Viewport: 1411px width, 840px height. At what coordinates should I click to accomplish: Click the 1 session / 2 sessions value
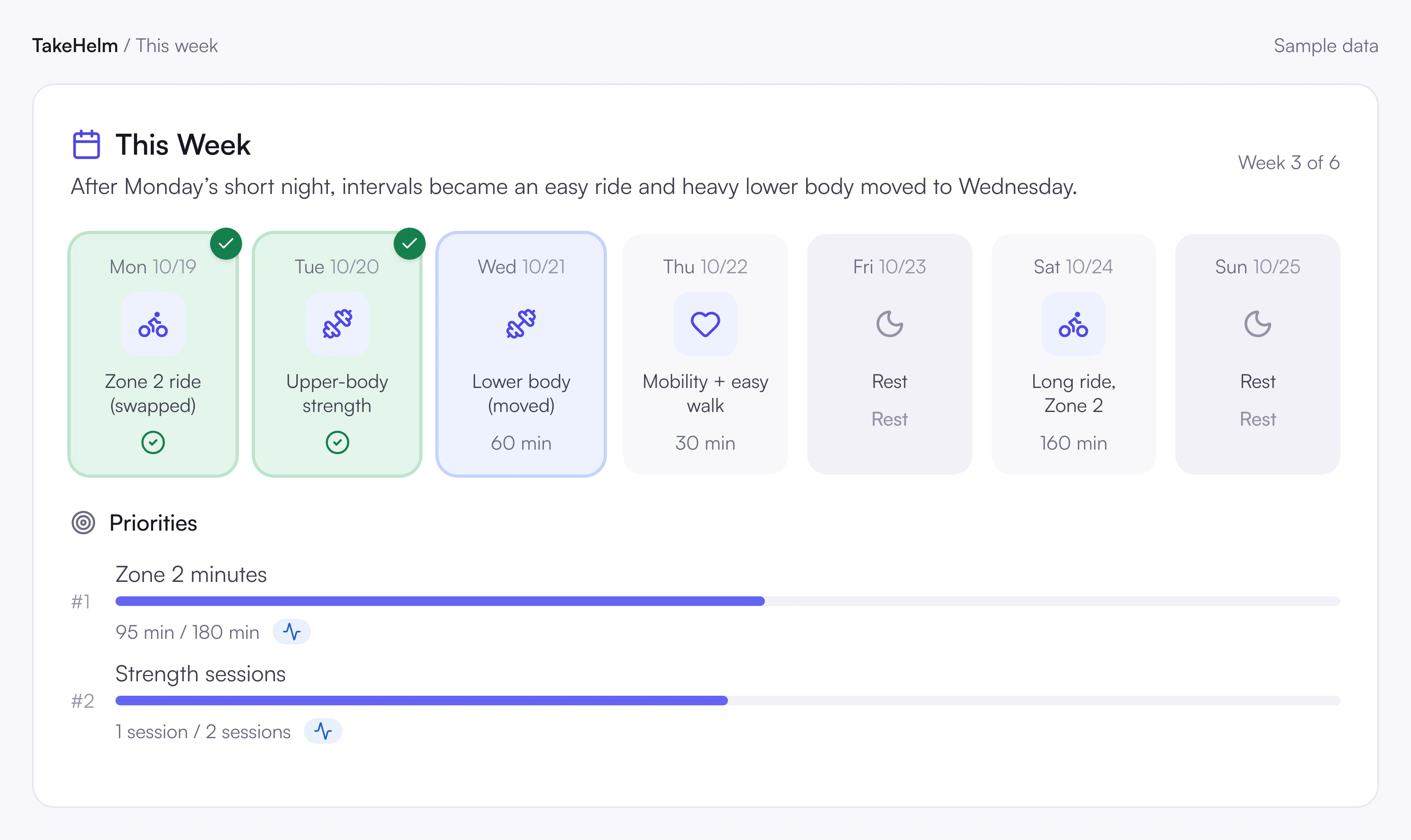pos(203,732)
